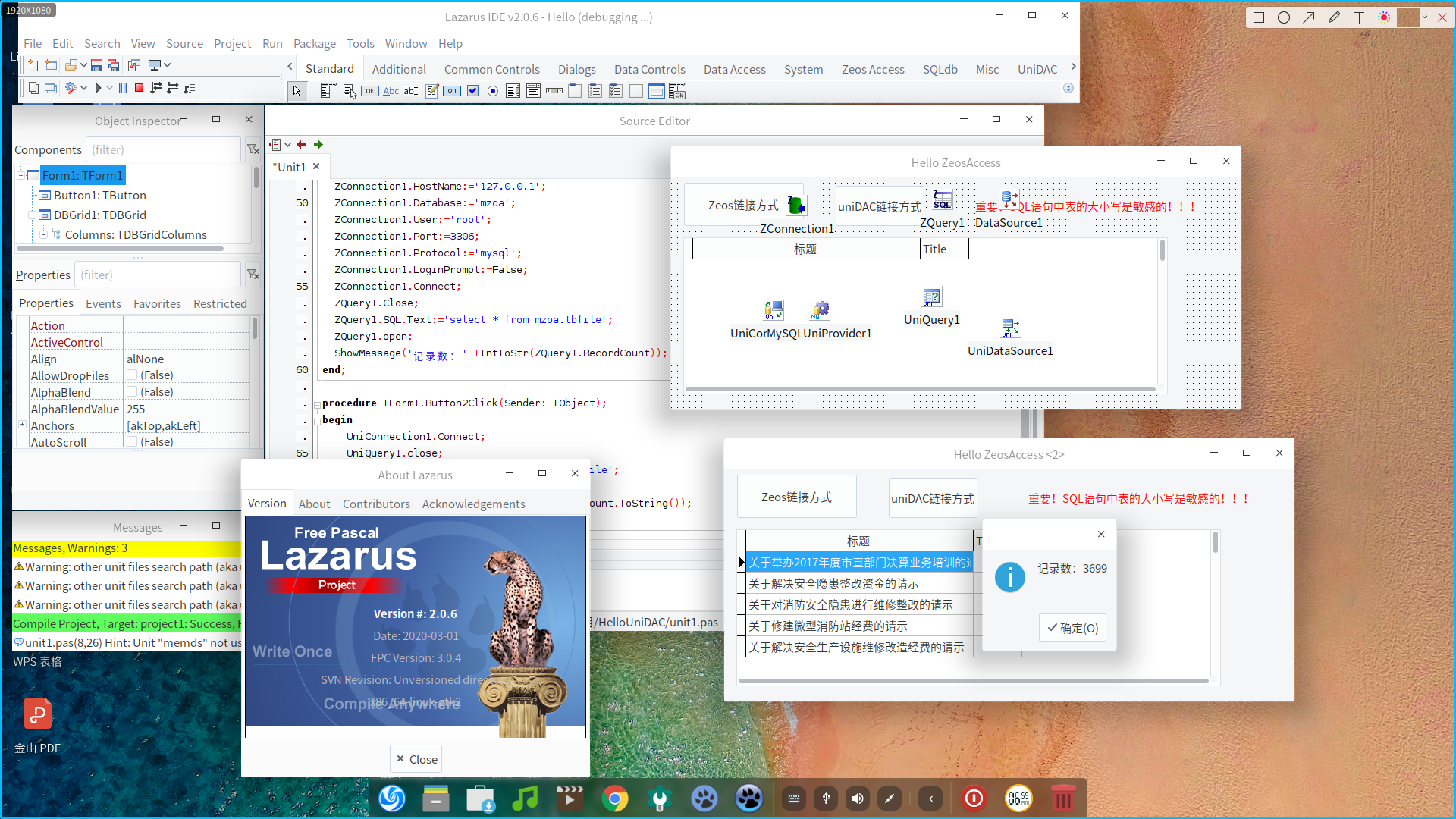
Task: Open Google Chrome from the dock
Action: click(x=615, y=798)
